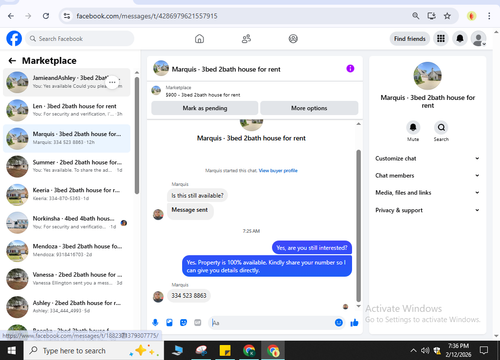
Task: Click the Windows taskbar search box
Action: pos(94,351)
